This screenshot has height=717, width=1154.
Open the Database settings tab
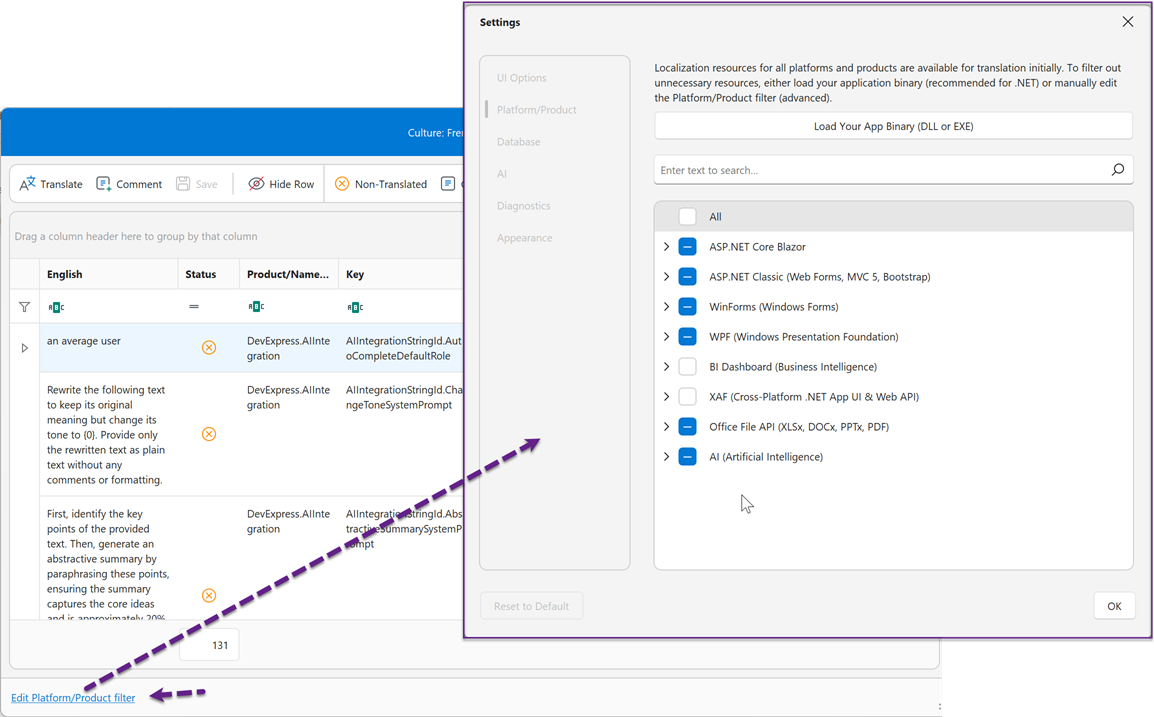518,142
